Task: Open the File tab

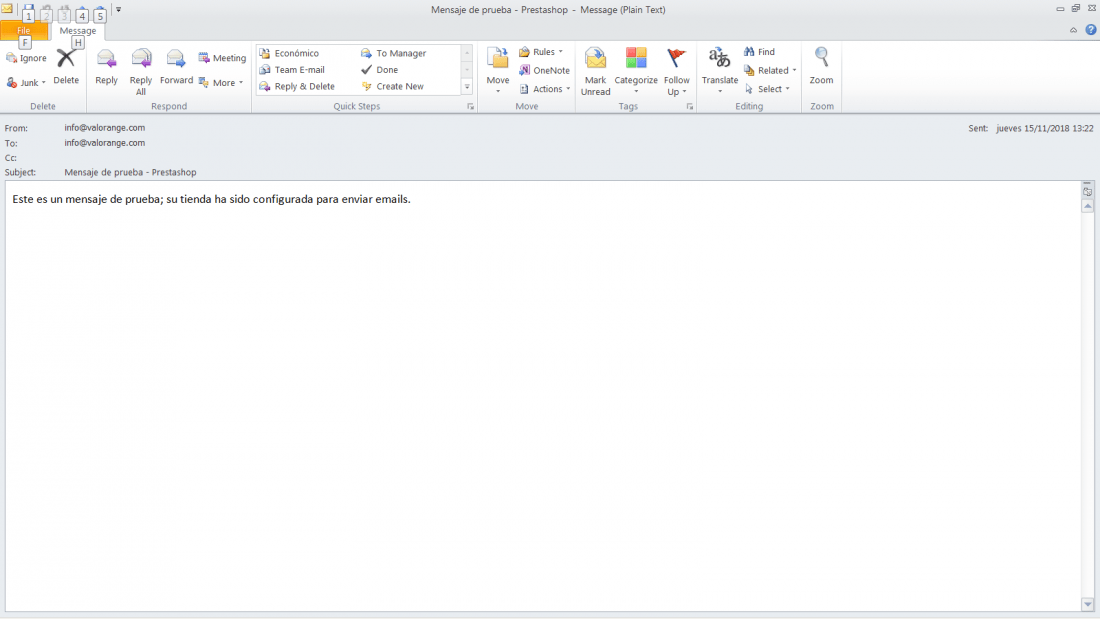Action: pos(25,31)
